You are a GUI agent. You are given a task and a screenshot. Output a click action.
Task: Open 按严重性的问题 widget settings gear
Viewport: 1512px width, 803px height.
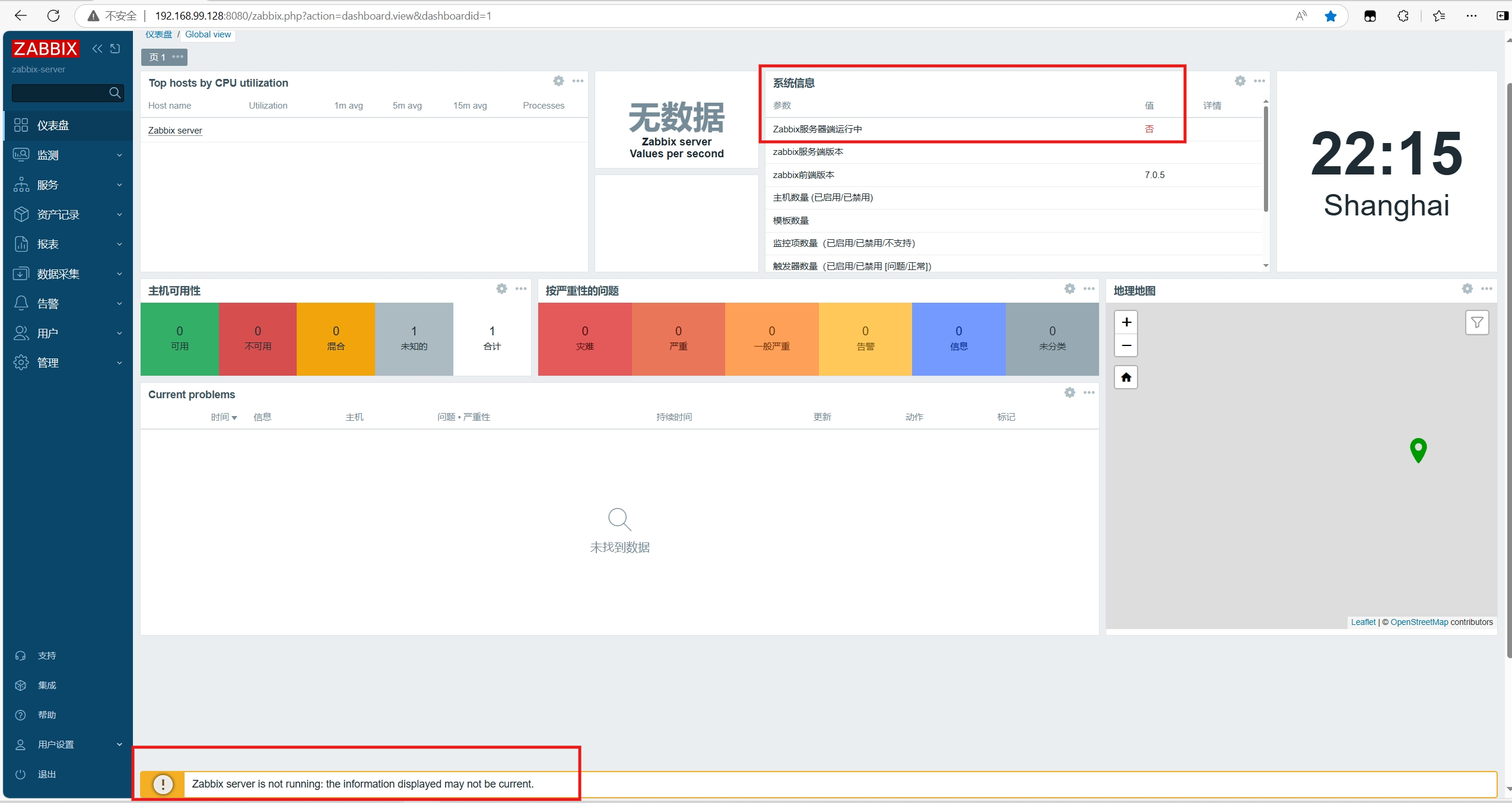point(1070,288)
